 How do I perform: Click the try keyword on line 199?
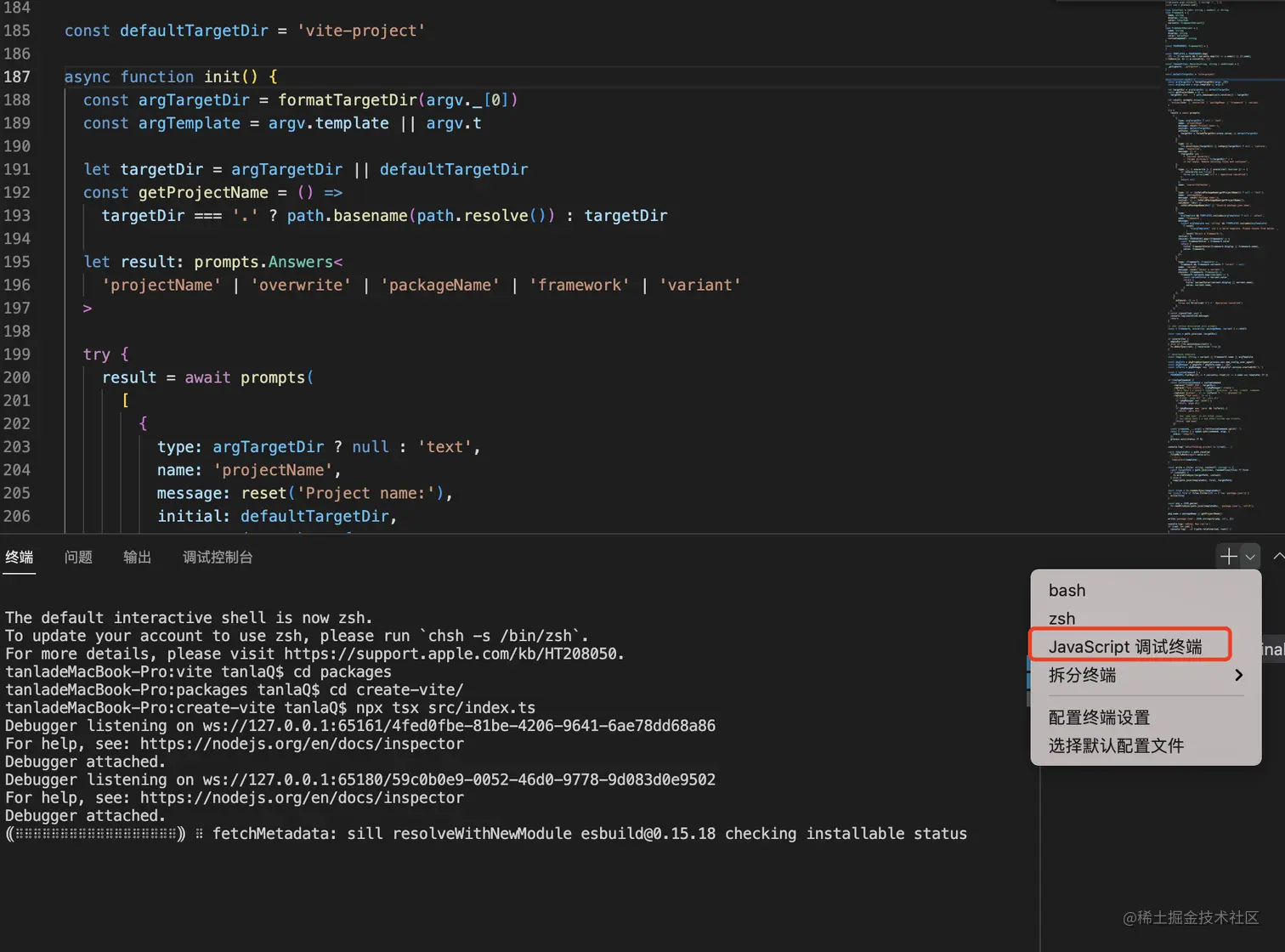[x=97, y=354]
